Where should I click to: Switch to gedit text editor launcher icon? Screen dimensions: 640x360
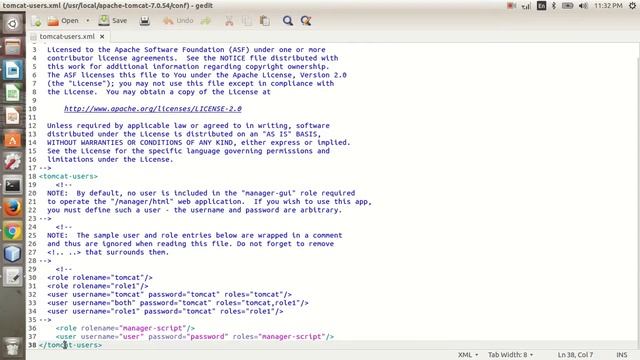(13, 278)
